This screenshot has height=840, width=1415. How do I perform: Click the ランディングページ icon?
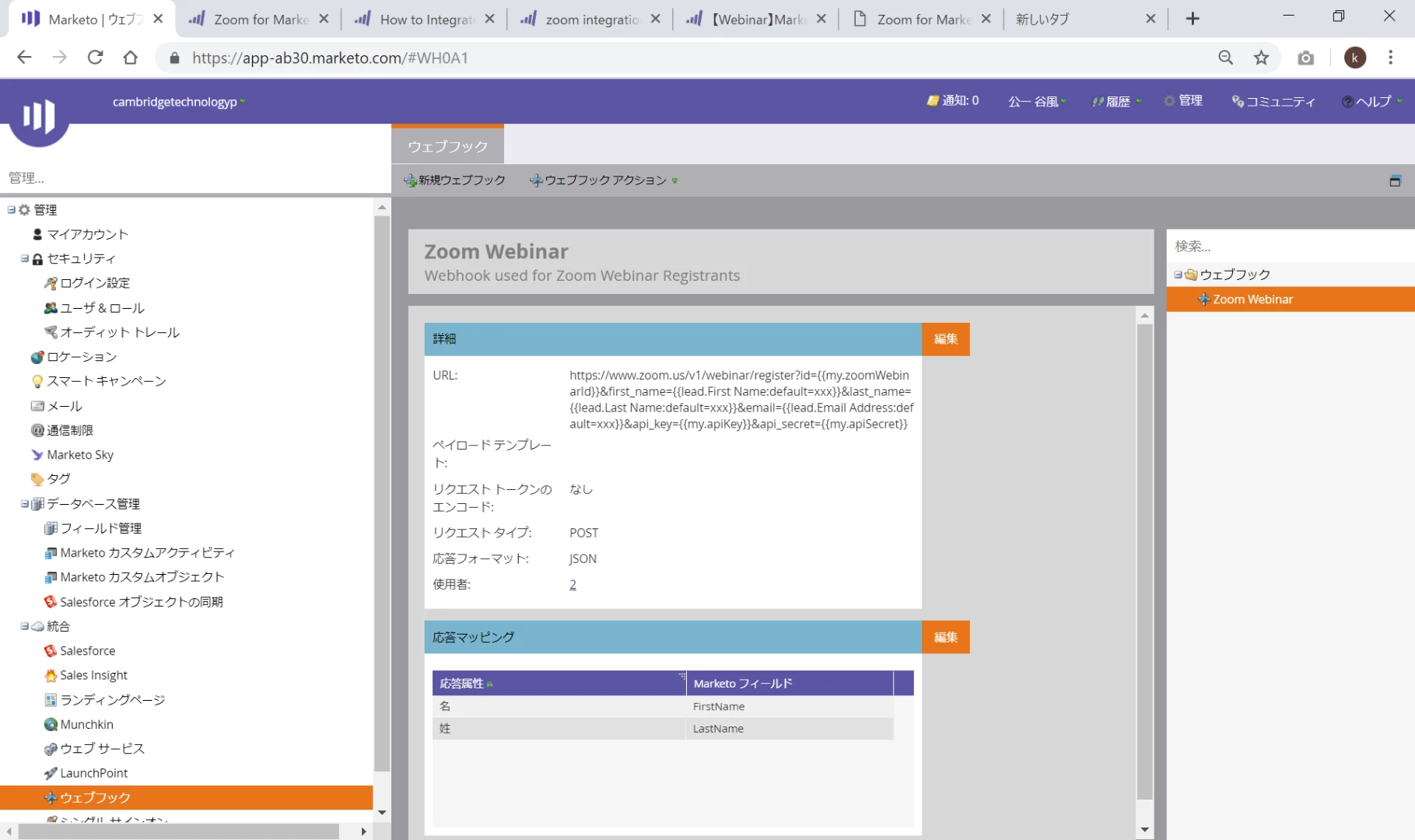(51, 700)
